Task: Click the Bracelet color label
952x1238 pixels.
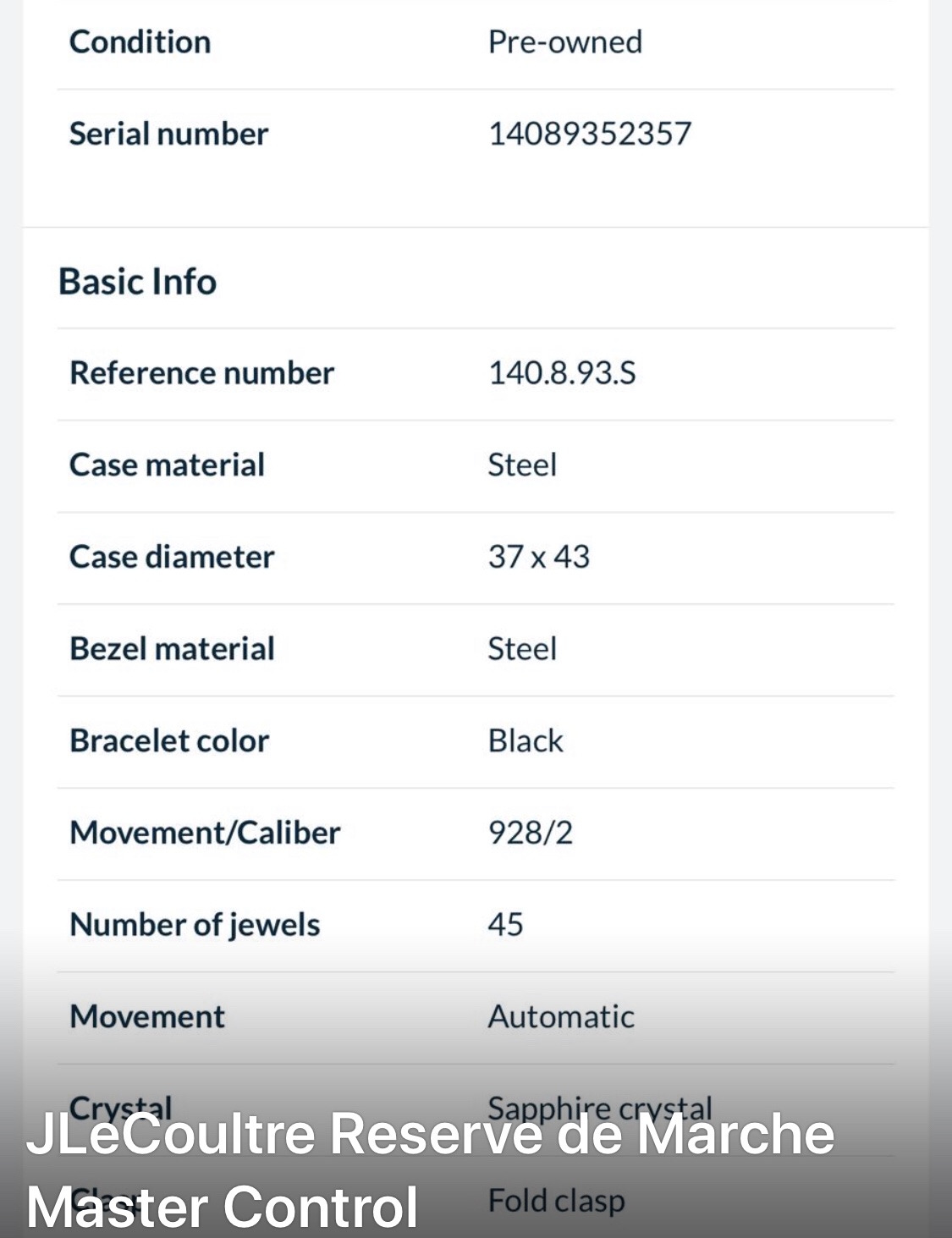Action: coord(169,741)
